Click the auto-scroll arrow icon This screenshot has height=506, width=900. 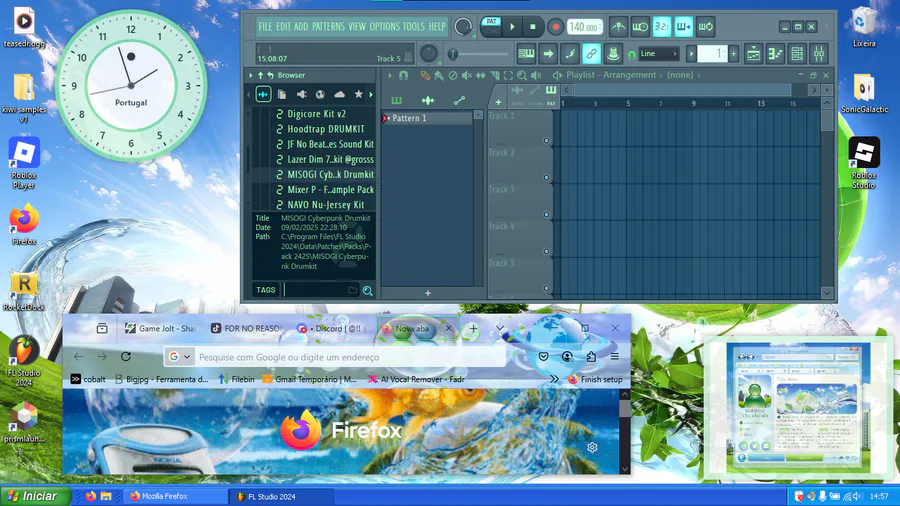pos(548,54)
